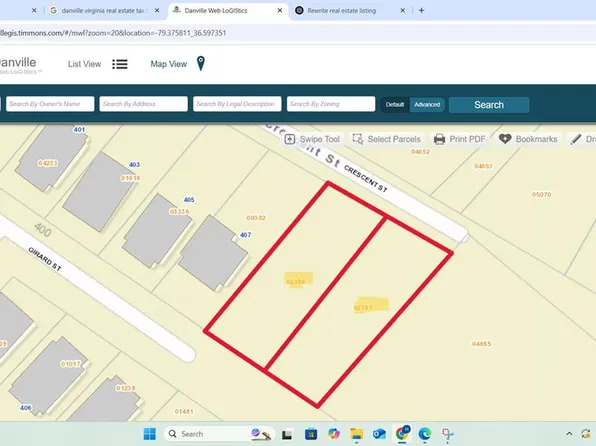This screenshot has width=596, height=446.
Task: Select parcel 02386 on the map
Action: (295, 282)
